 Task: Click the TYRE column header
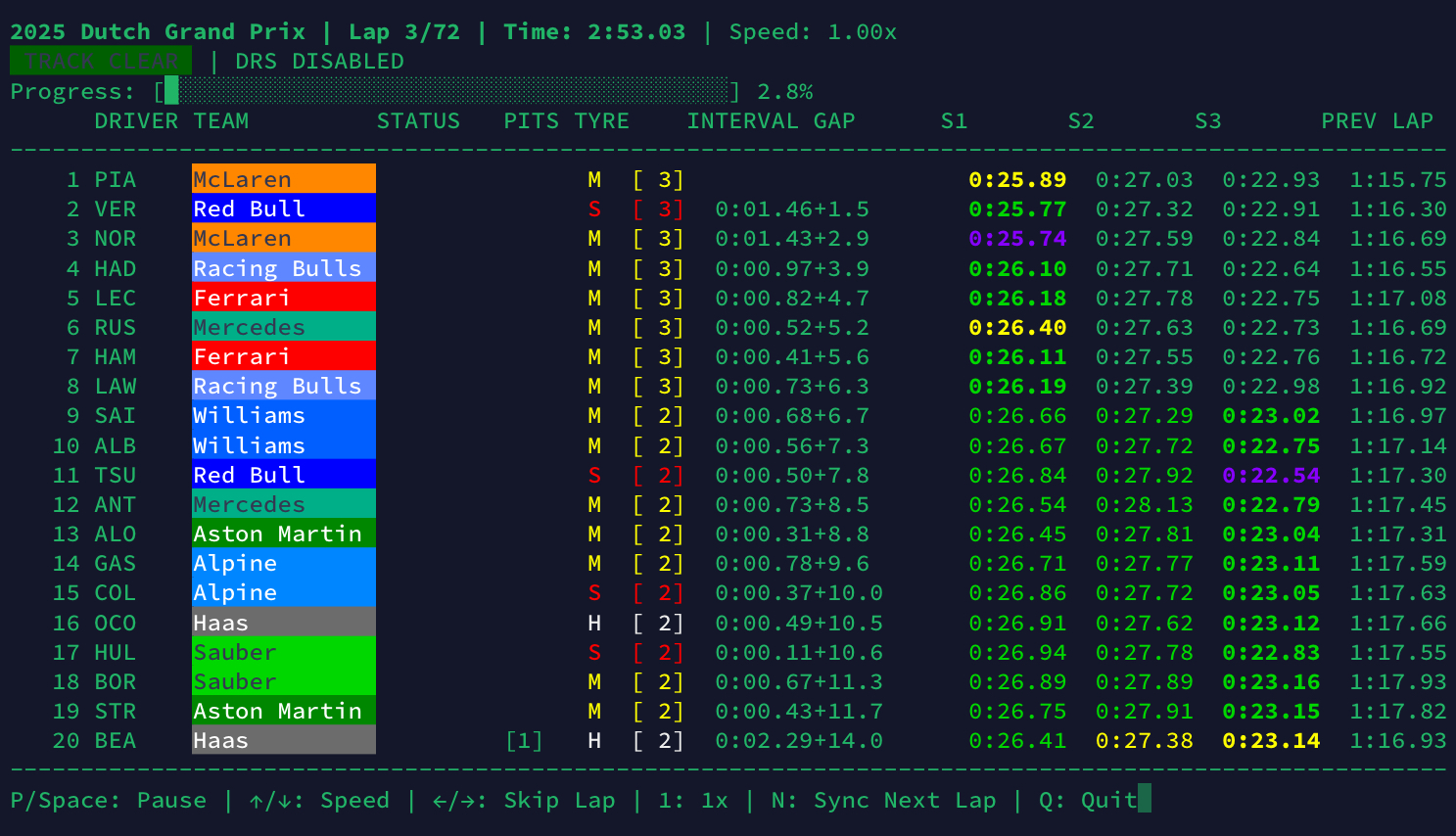[x=601, y=120]
